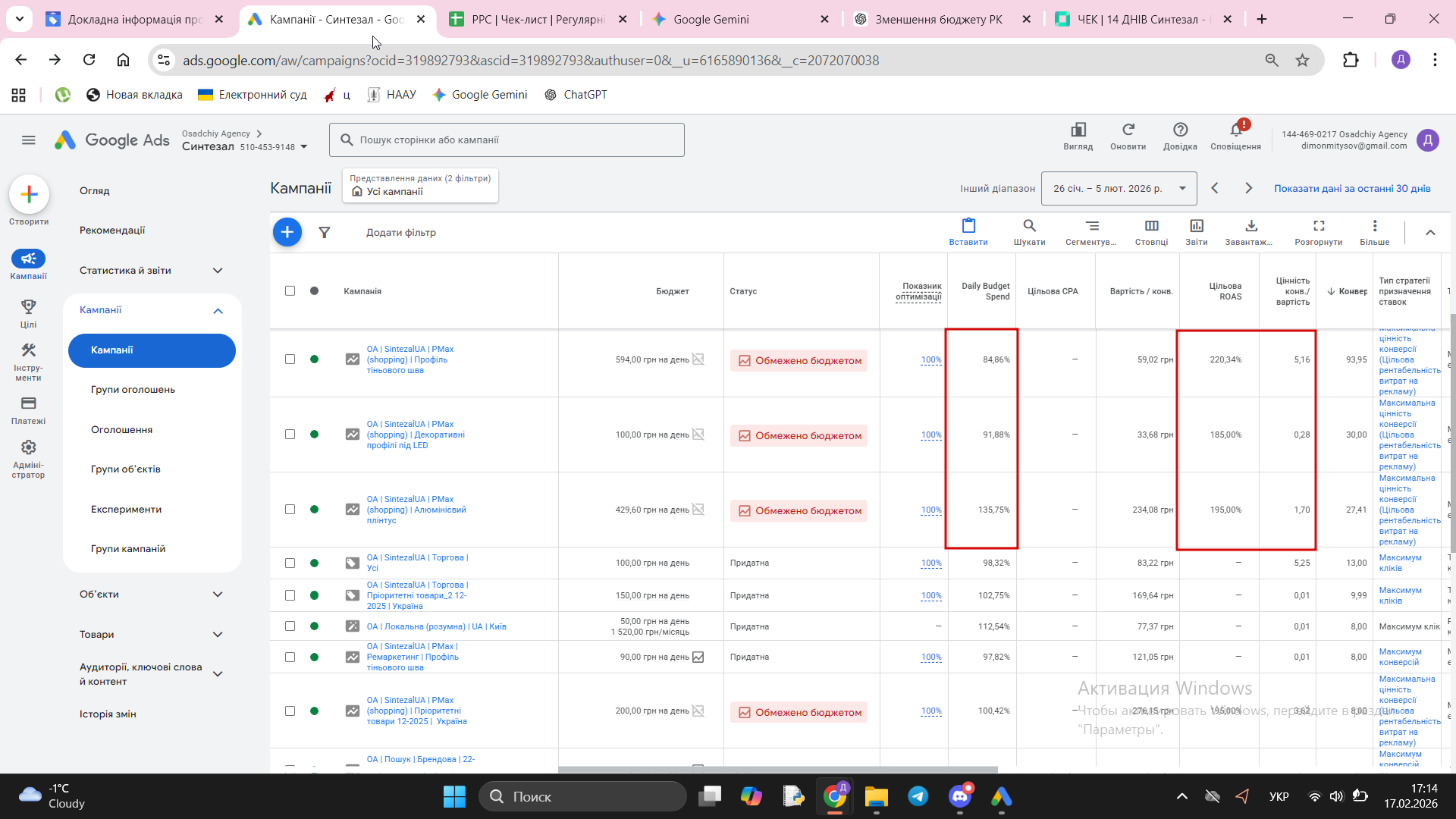Open the Tools (Інструменти) sidebar icon
Screen dimensions: 1456x819
pos(28,351)
